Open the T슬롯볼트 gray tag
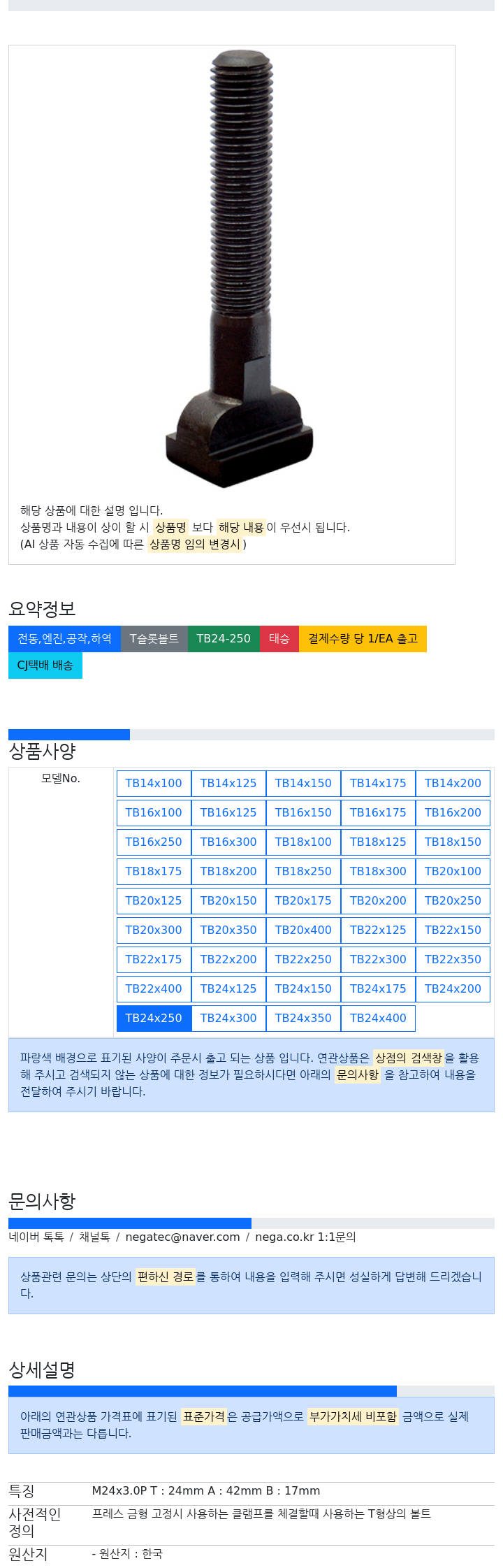 pyautogui.click(x=154, y=639)
